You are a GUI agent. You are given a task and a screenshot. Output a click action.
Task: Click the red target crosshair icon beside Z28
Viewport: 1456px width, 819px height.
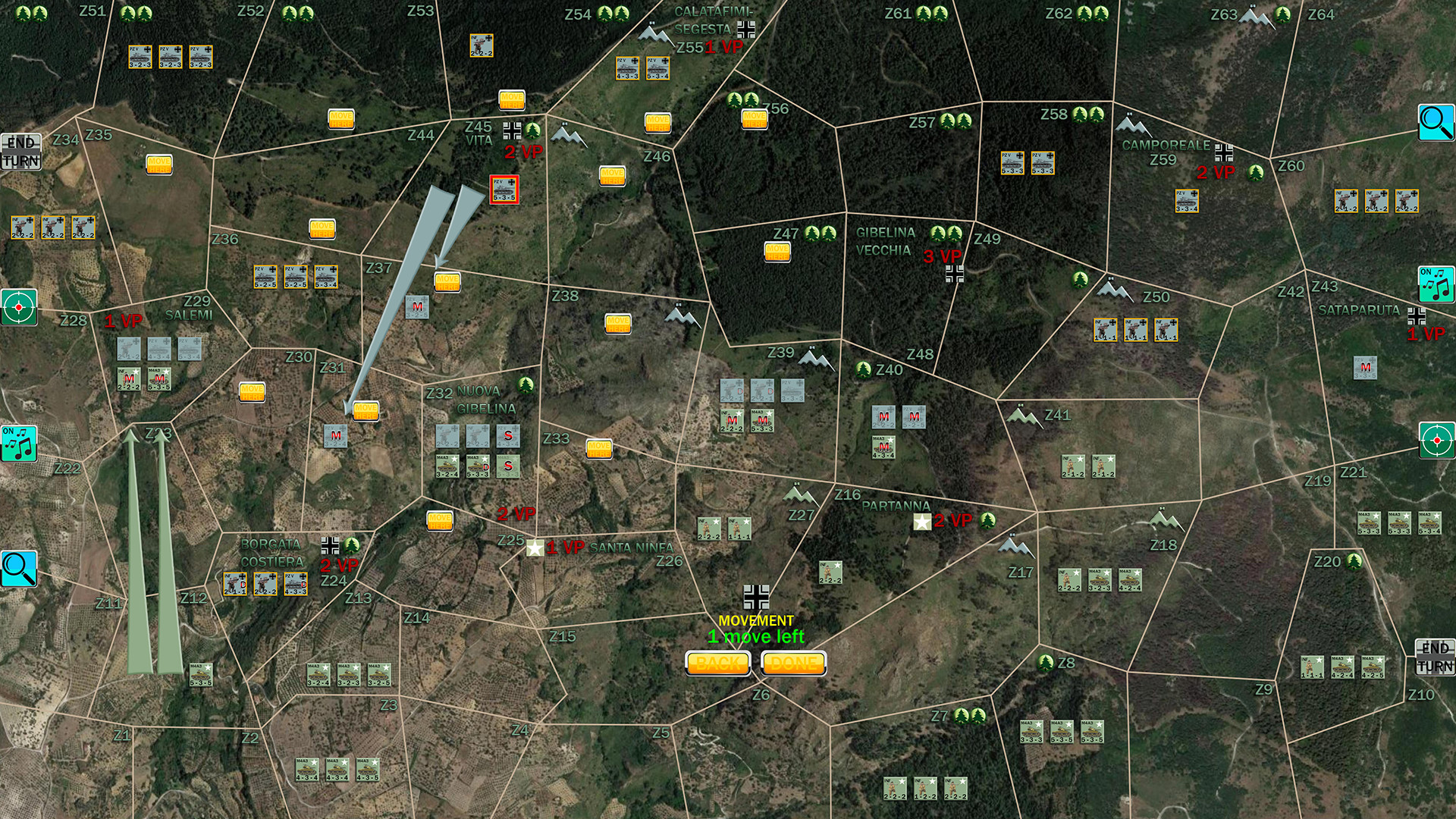18,307
